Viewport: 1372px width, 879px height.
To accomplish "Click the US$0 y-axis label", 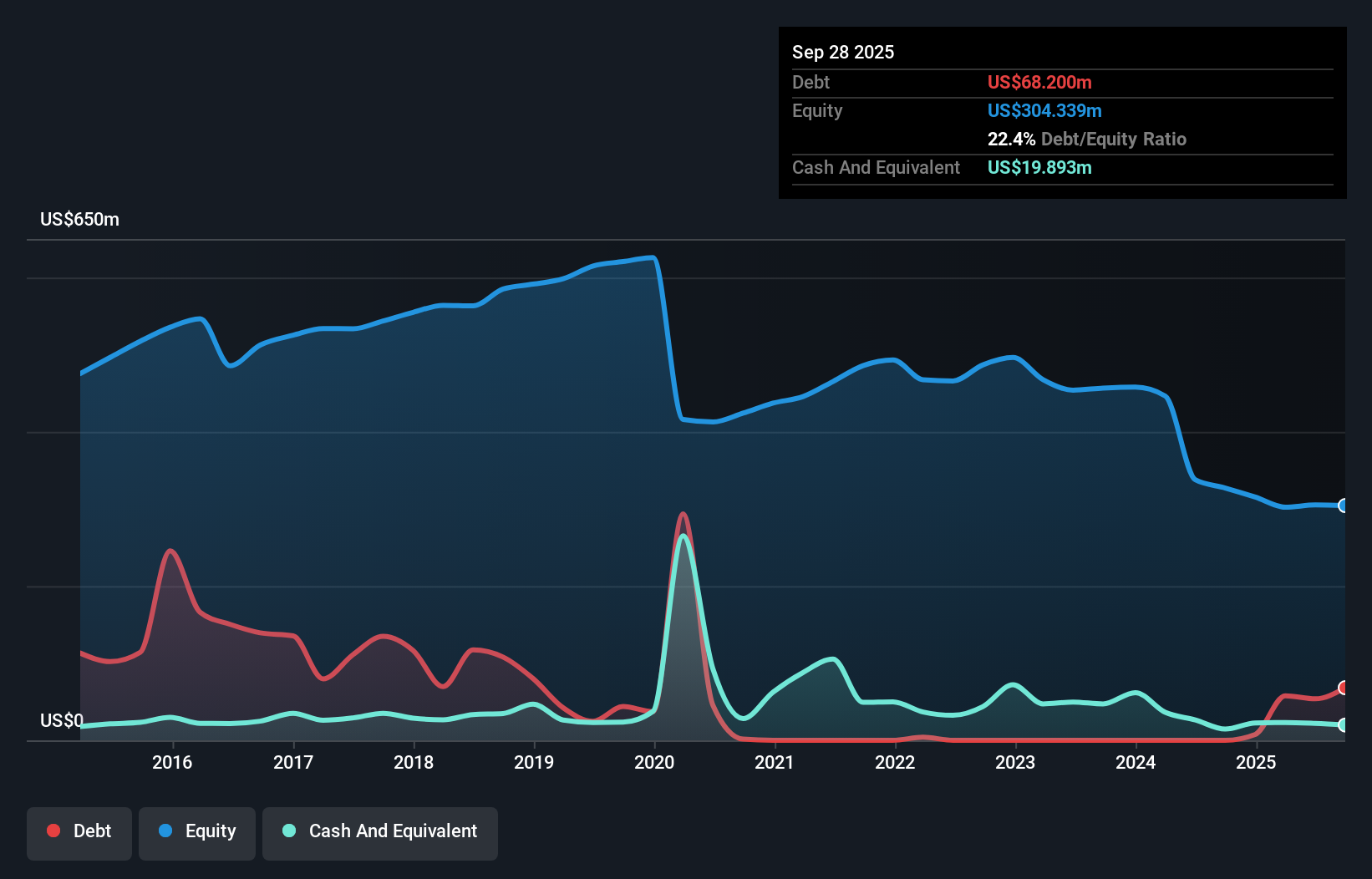I will click(62, 720).
